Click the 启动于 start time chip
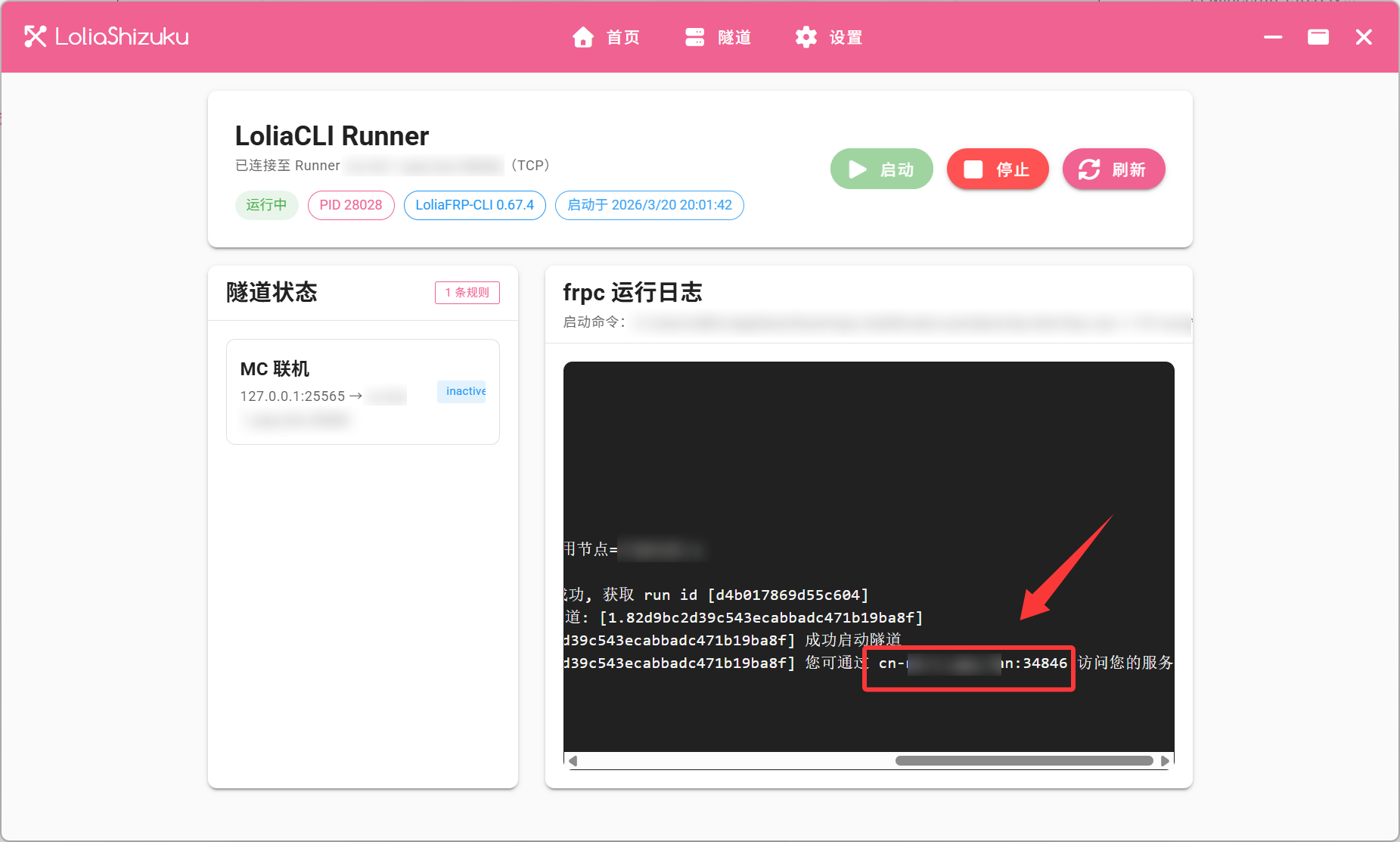 point(649,205)
